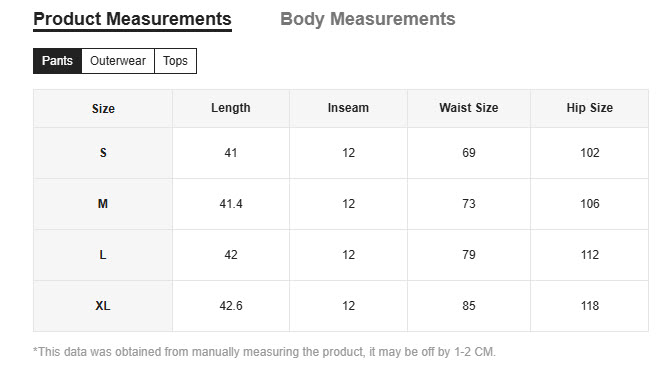Select the Product Measurements tab
The height and width of the screenshot is (365, 664).
[x=132, y=19]
